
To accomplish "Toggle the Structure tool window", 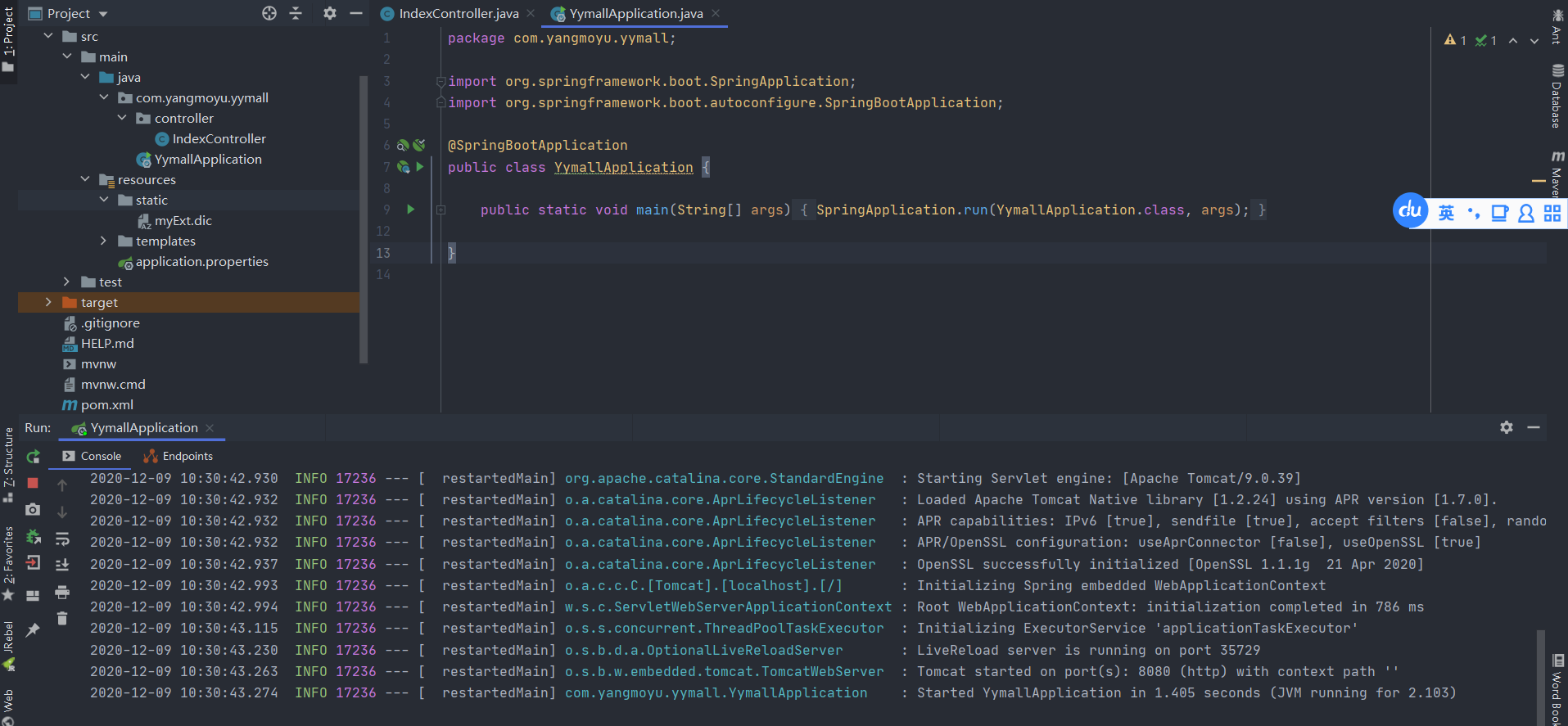I will pyautogui.click(x=8, y=464).
